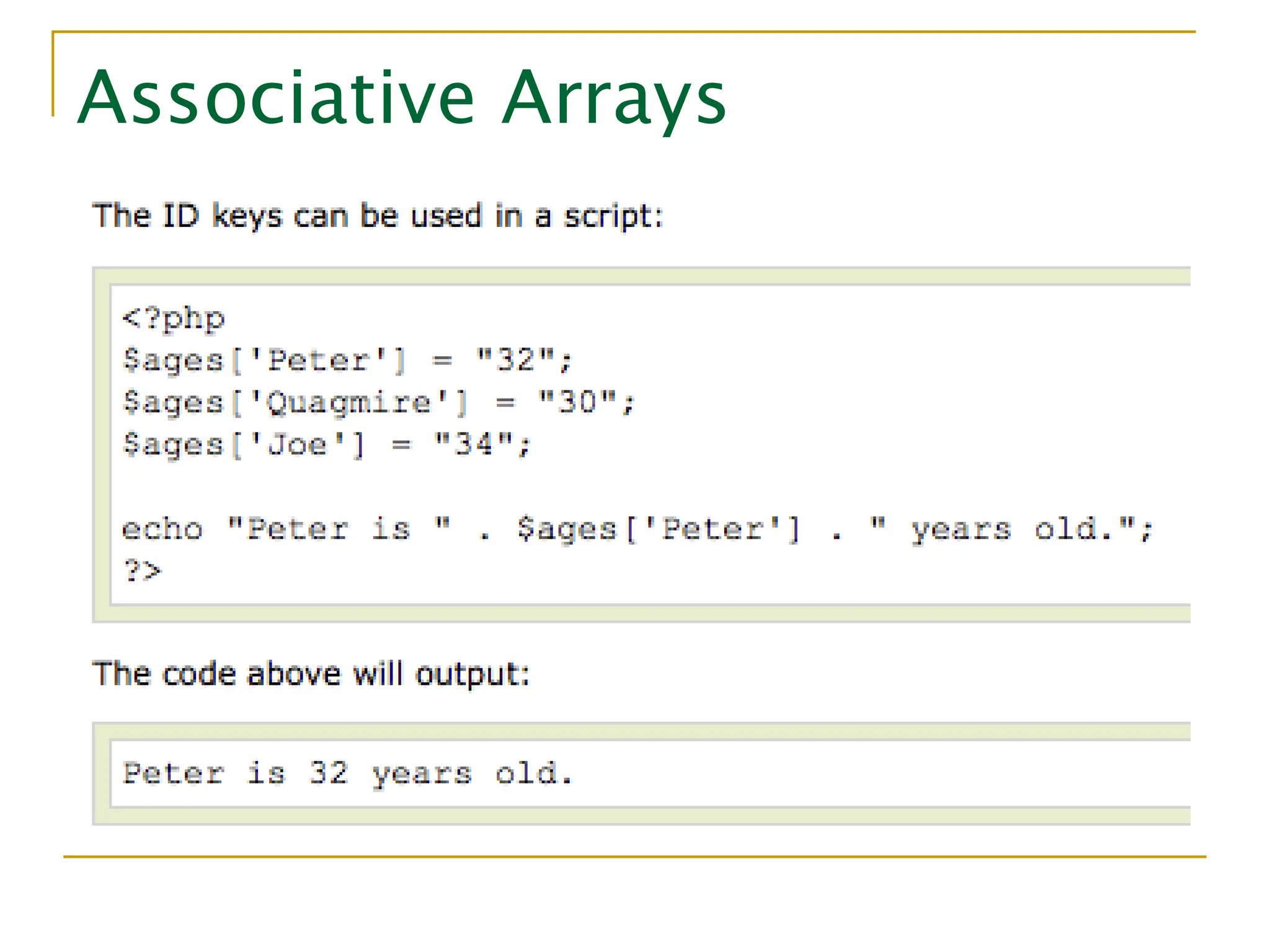Click the word 'Quagmire' in code
This screenshot has width=1270, height=952.
[349, 403]
